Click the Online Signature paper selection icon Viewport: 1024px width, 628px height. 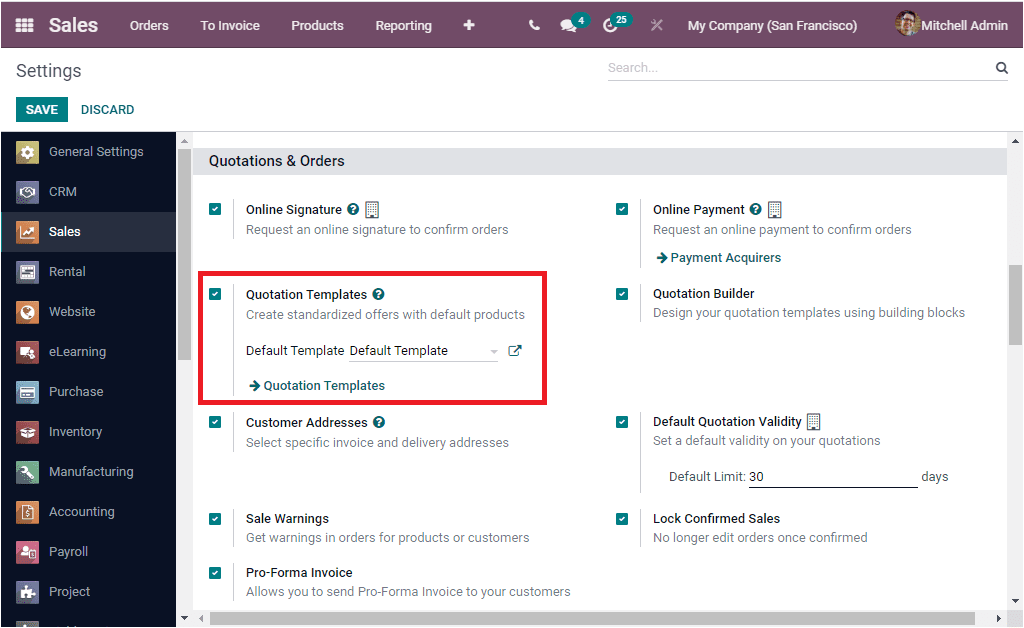click(x=371, y=208)
